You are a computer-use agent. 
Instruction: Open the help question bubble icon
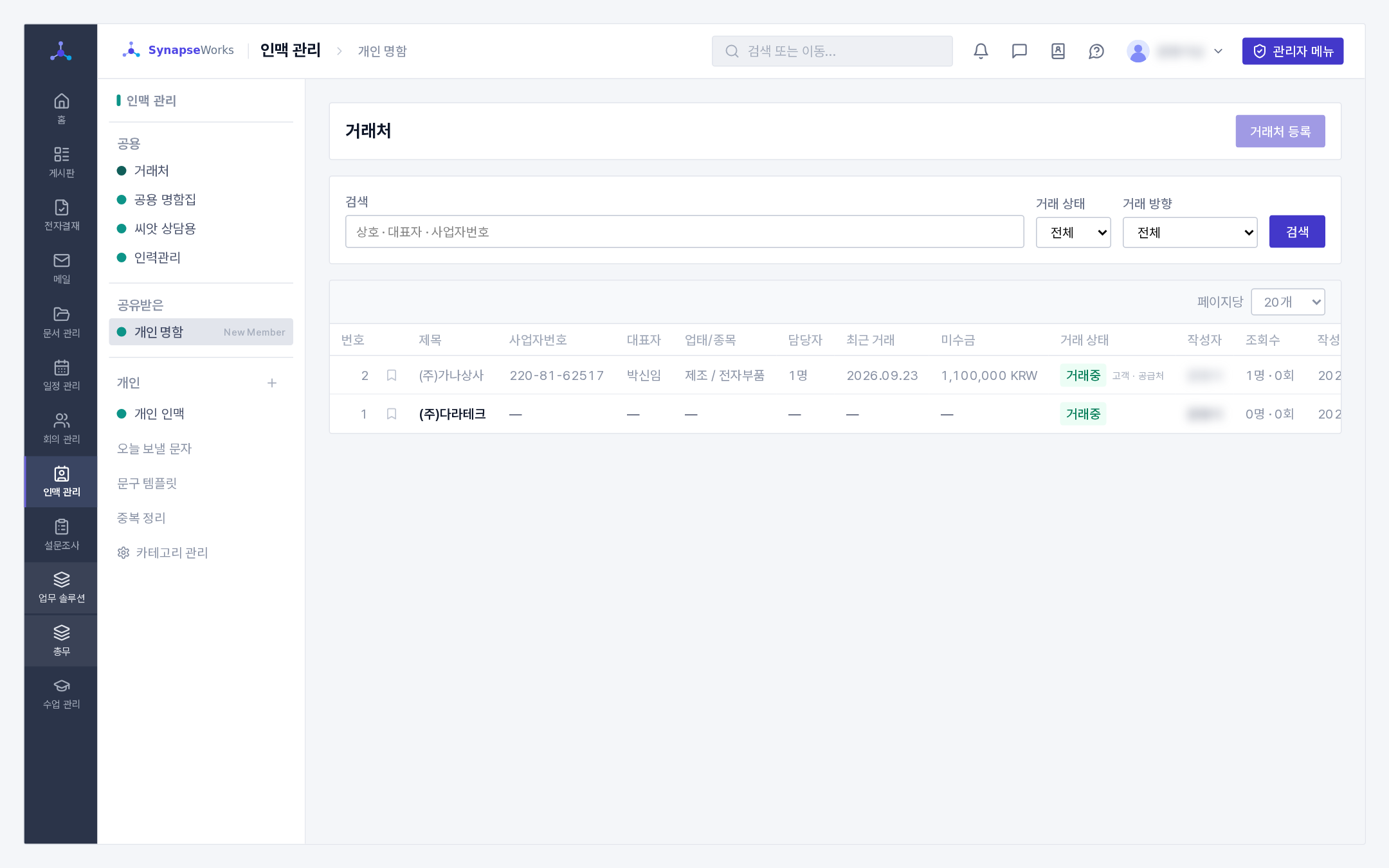1096,51
